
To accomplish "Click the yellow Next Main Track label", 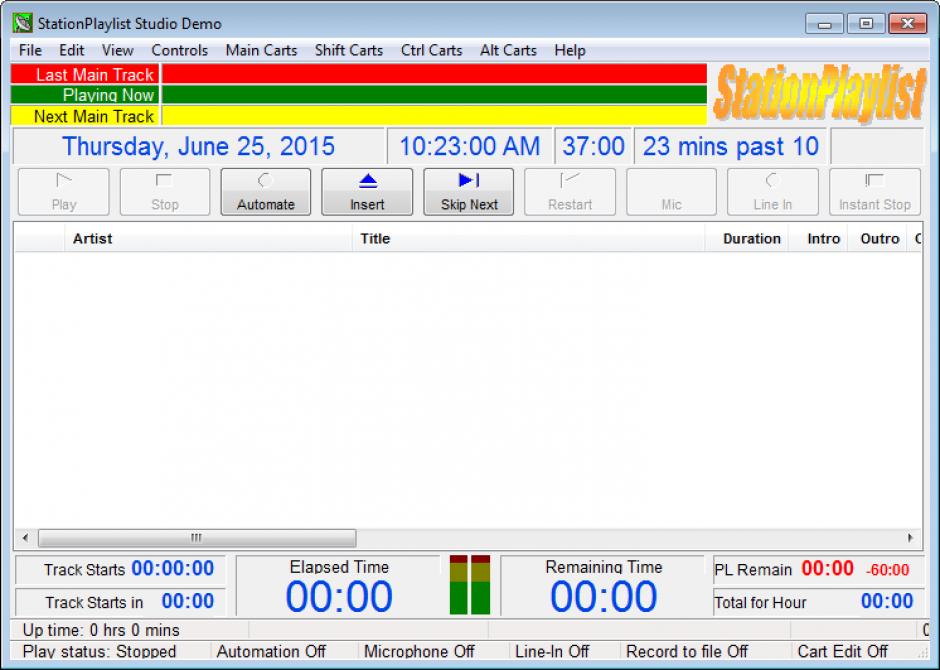I will [x=85, y=116].
